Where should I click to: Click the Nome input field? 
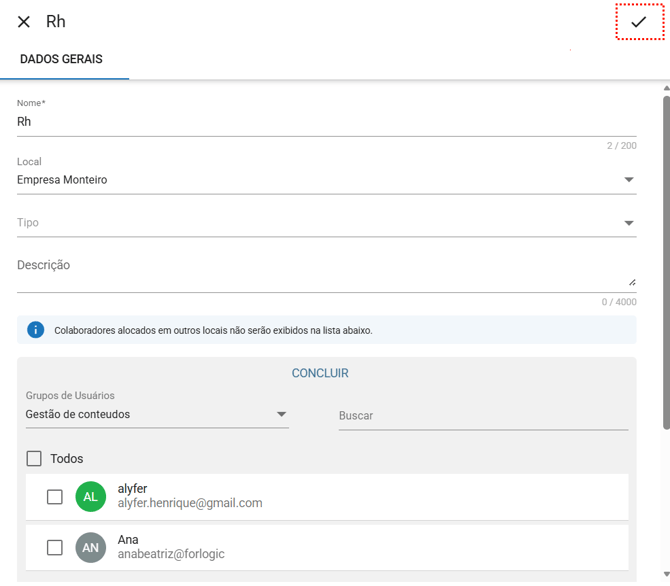tap(326, 122)
